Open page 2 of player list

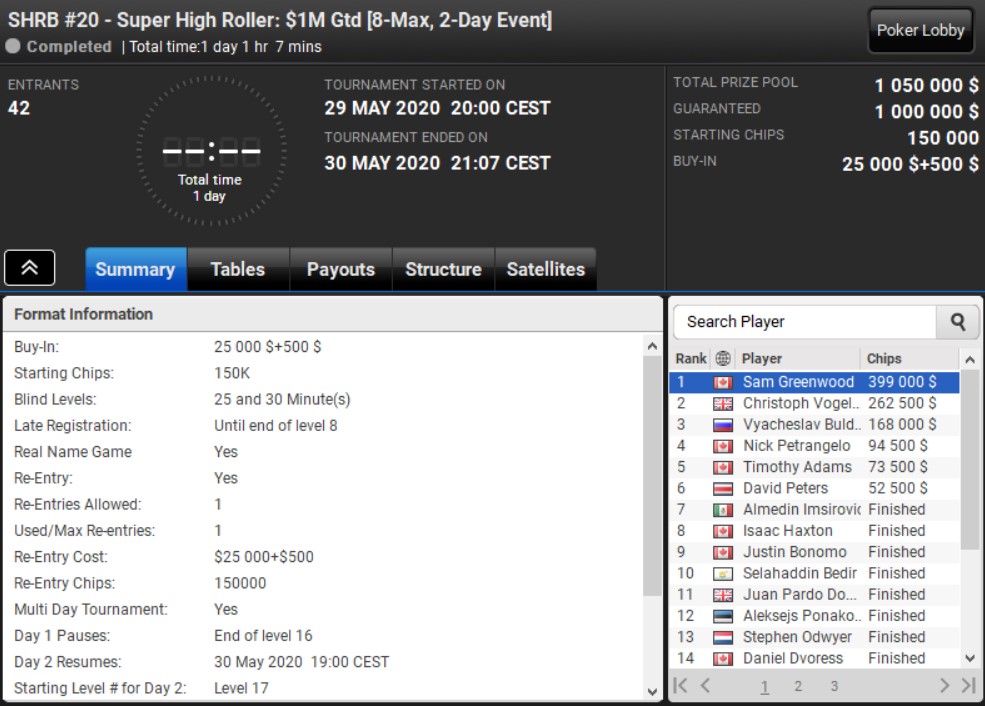point(798,686)
